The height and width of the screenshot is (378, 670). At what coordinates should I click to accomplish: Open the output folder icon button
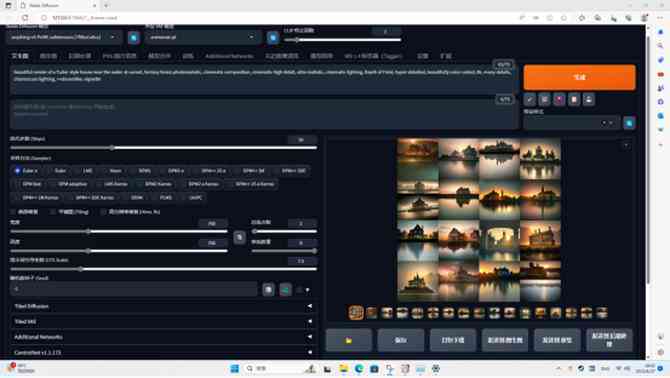349,340
